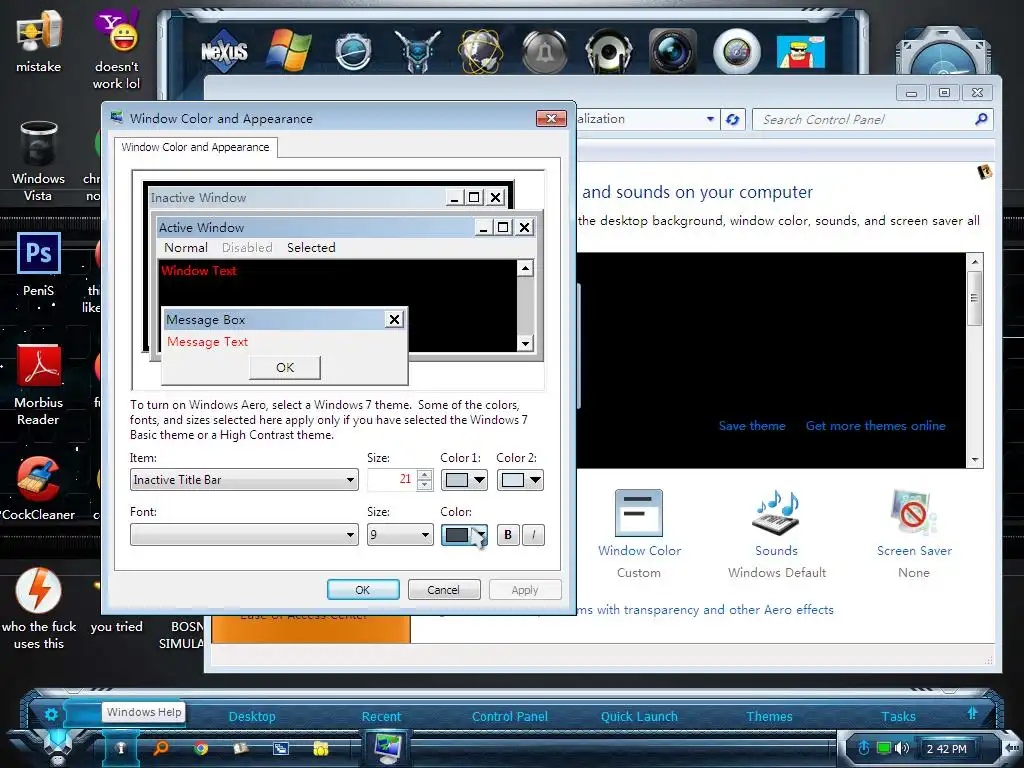Select the Window Color and Appearance tab

(x=195, y=147)
